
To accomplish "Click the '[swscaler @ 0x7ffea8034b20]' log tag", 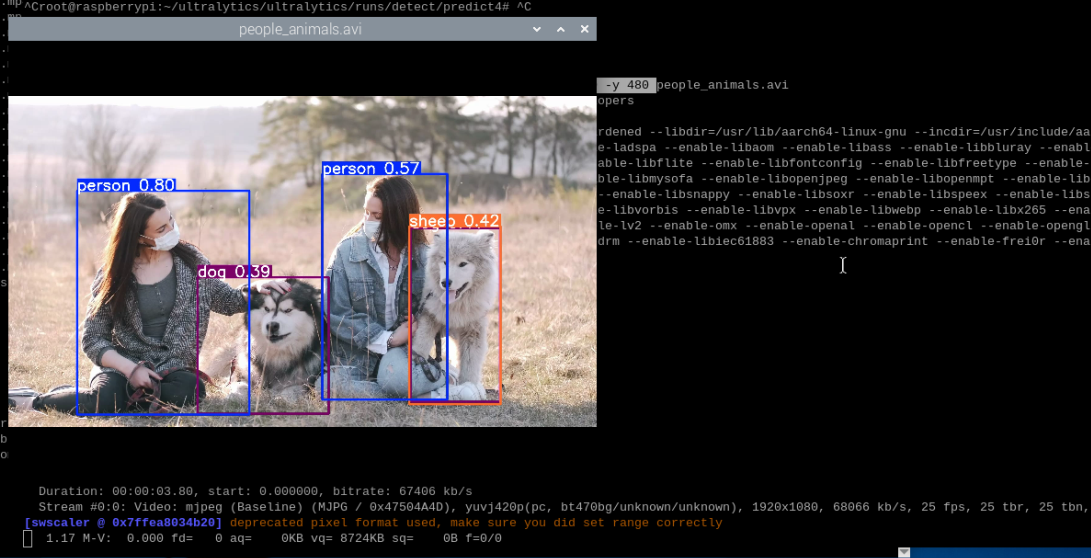I will [x=123, y=523].
